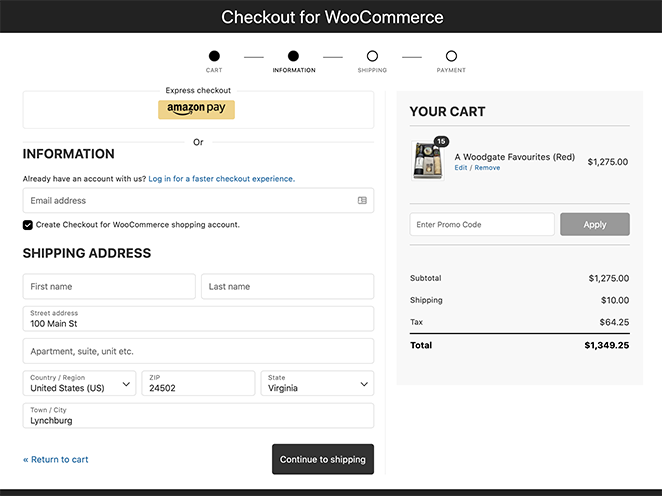The image size is (662, 496).
Task: Click the Edit link for cart item
Action: point(461,168)
